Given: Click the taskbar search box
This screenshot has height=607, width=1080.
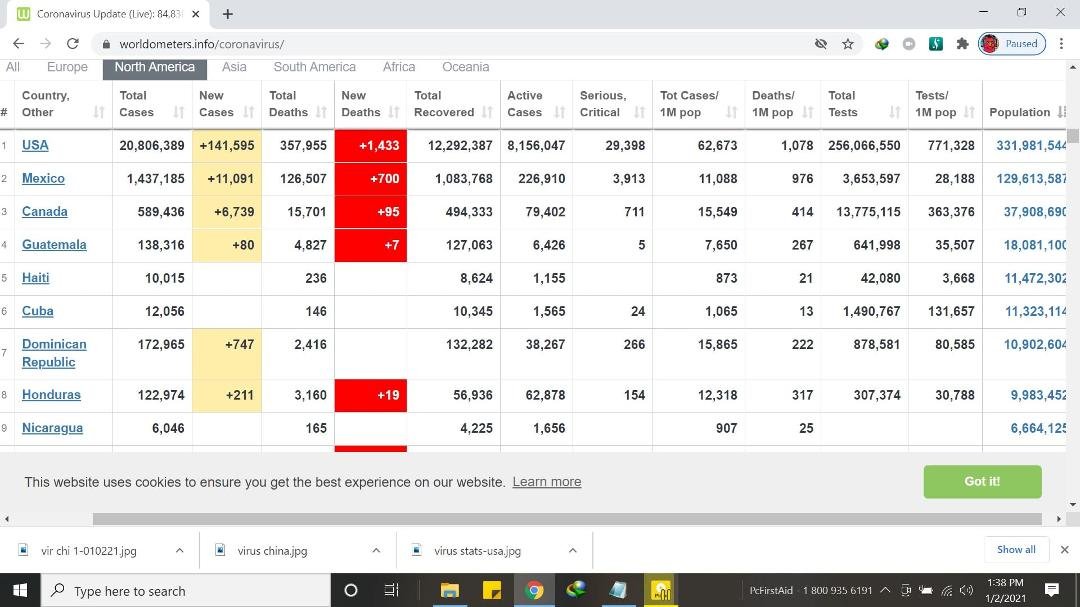Looking at the screenshot, I should click(186, 590).
